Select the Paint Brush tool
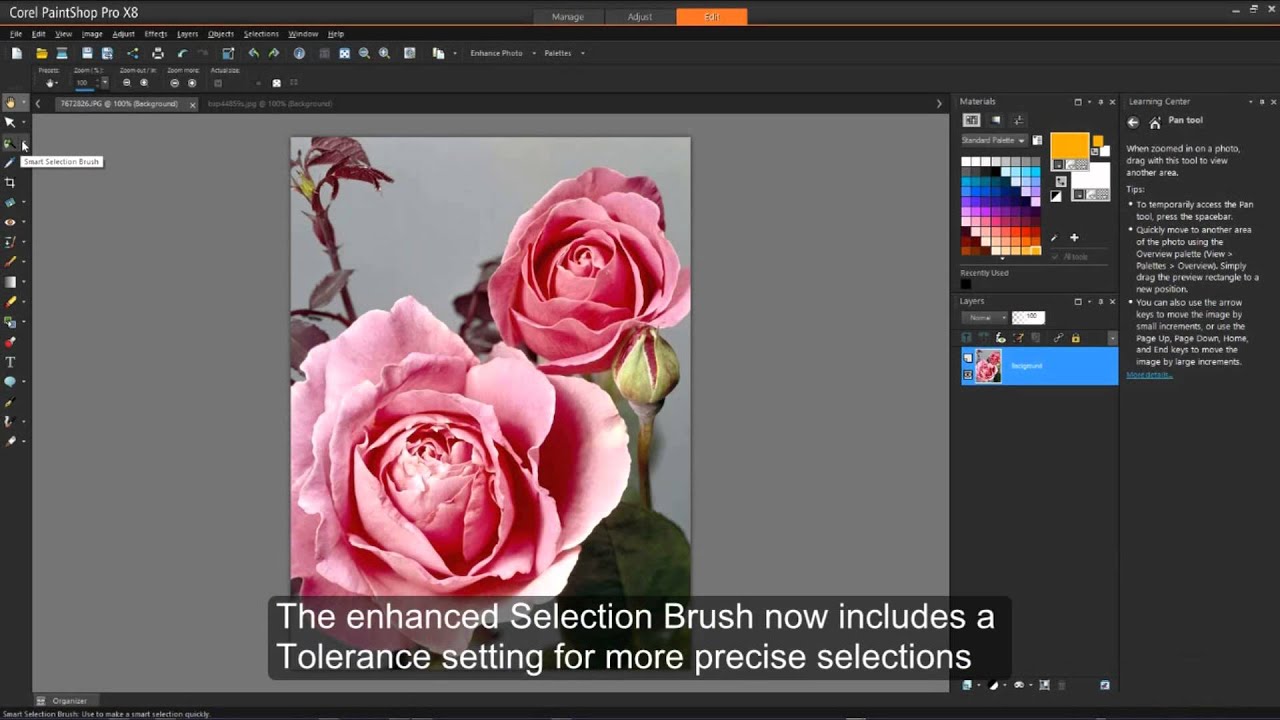The height and width of the screenshot is (720, 1280). point(10,262)
